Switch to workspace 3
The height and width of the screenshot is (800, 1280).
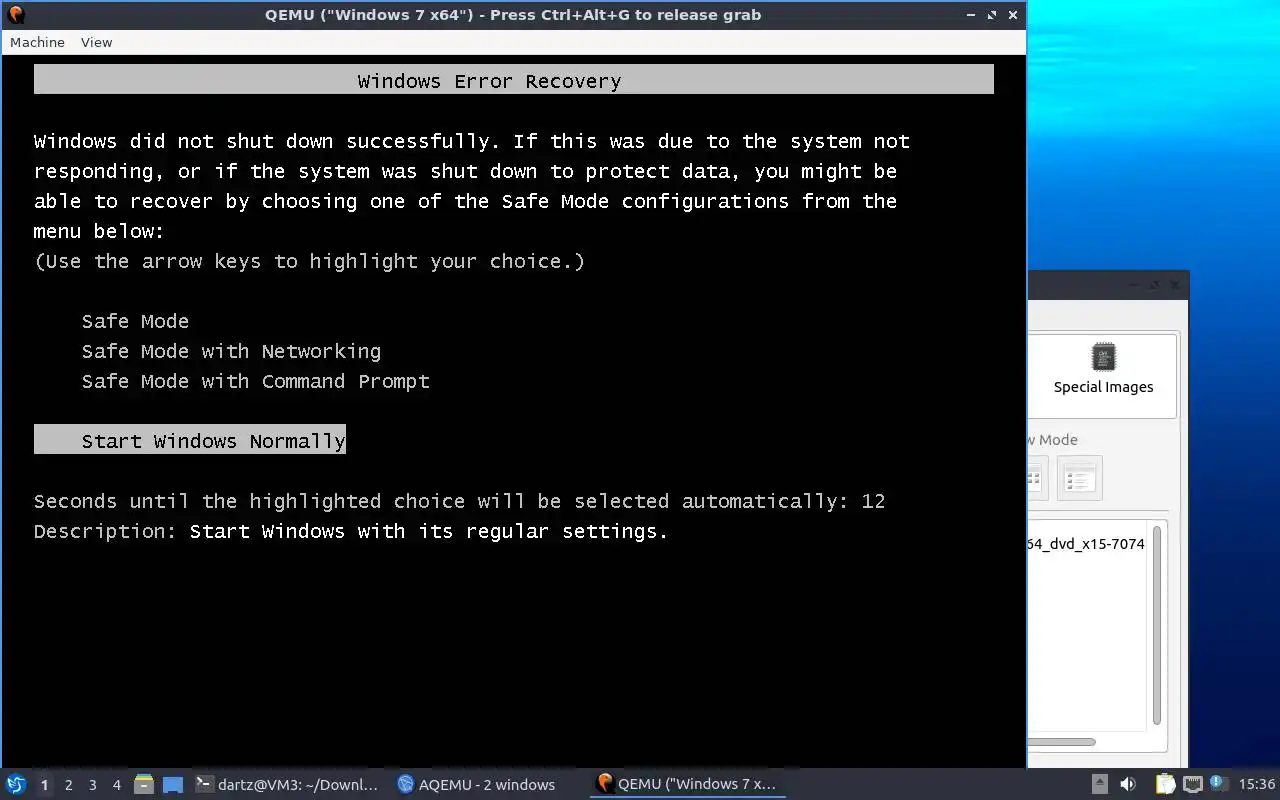point(92,785)
